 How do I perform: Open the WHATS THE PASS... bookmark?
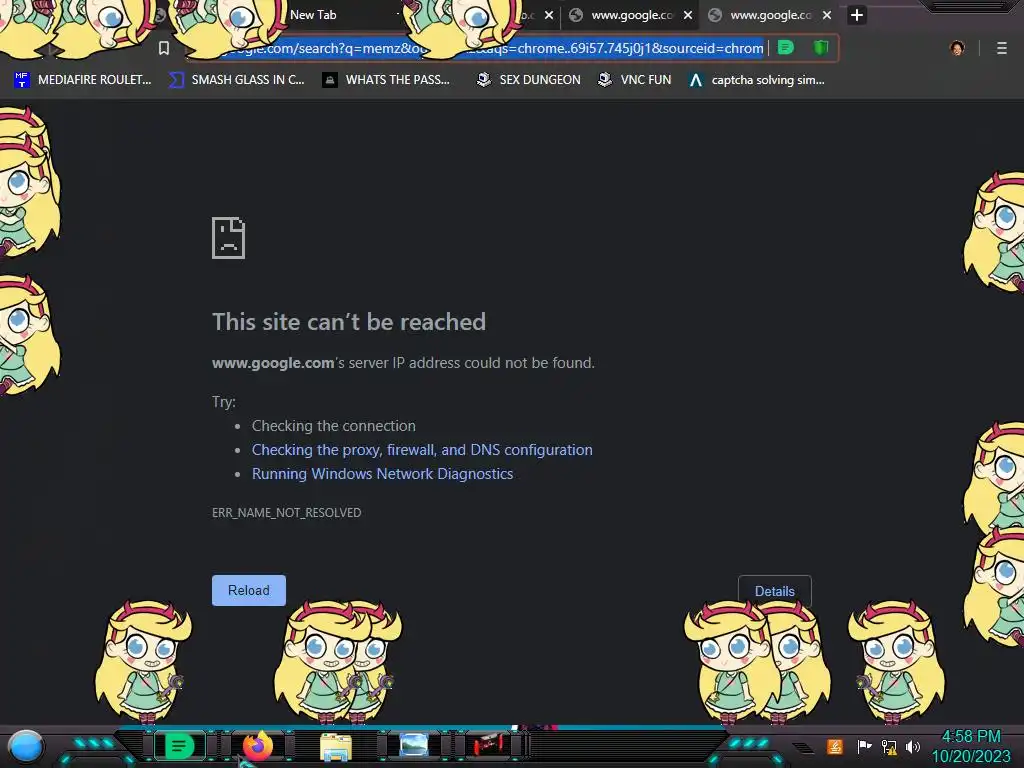coord(386,80)
